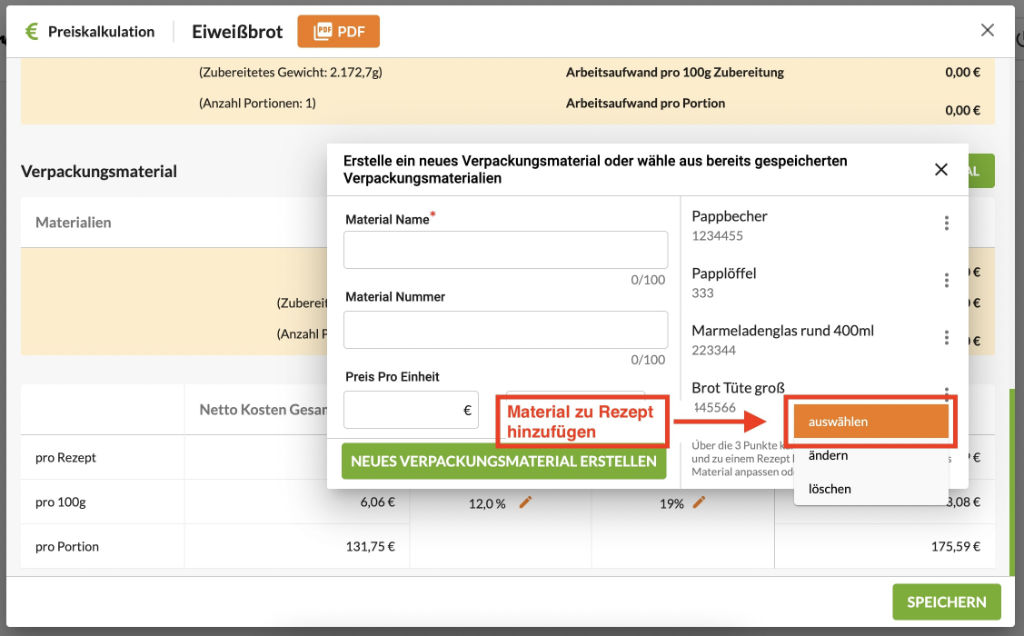
Task: Focus the Material Nummer input field
Action: coord(505,329)
